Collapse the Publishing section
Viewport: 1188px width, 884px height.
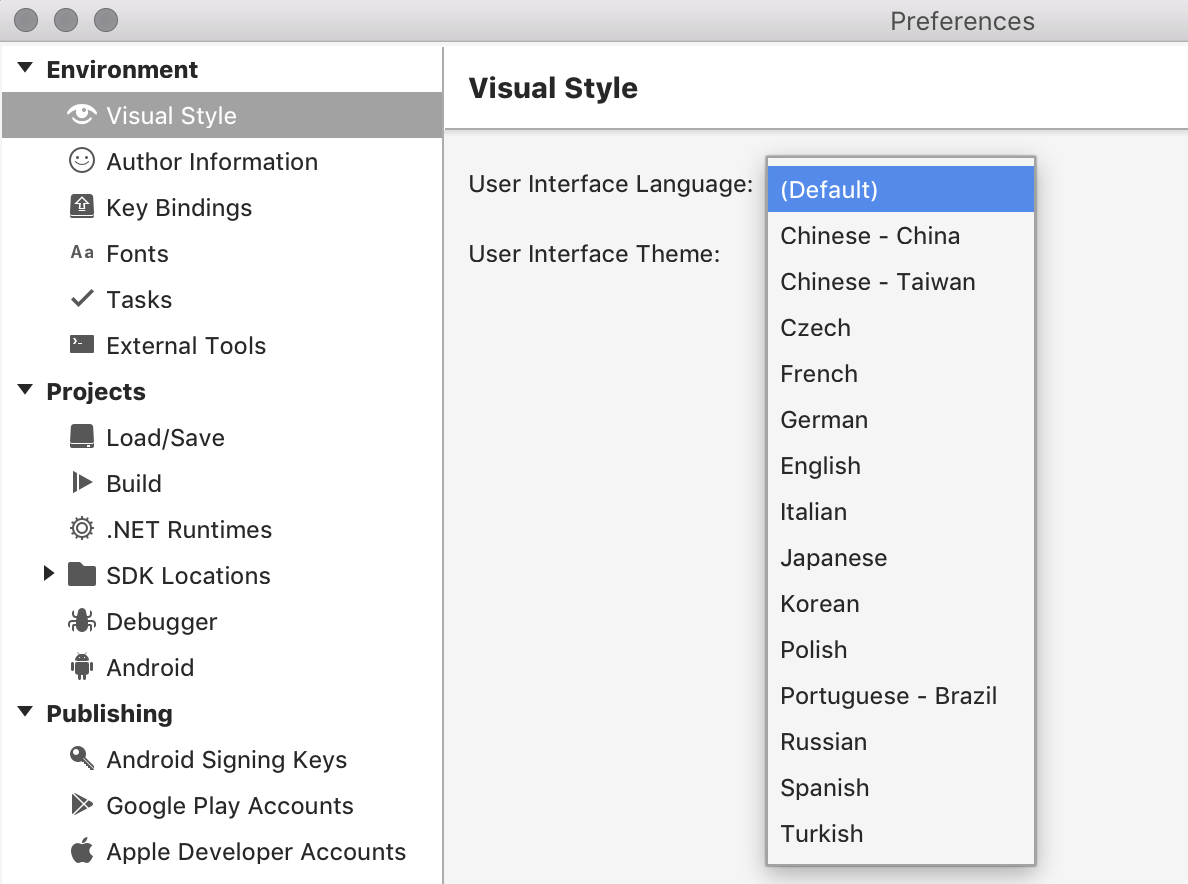point(26,713)
